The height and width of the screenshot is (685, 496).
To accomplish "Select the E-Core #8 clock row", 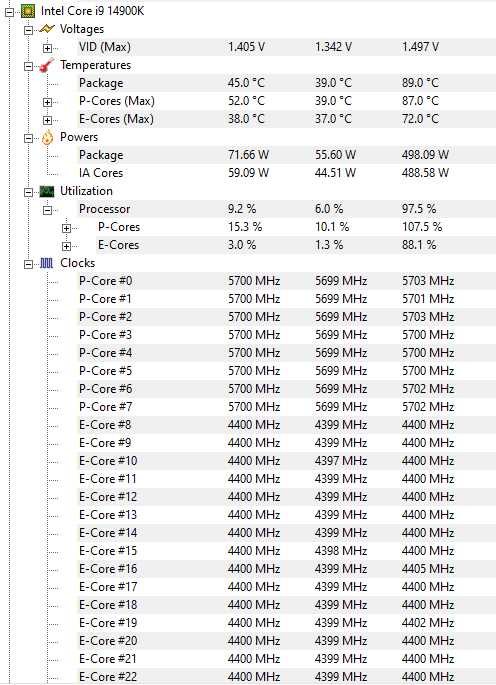I will pos(286,425).
